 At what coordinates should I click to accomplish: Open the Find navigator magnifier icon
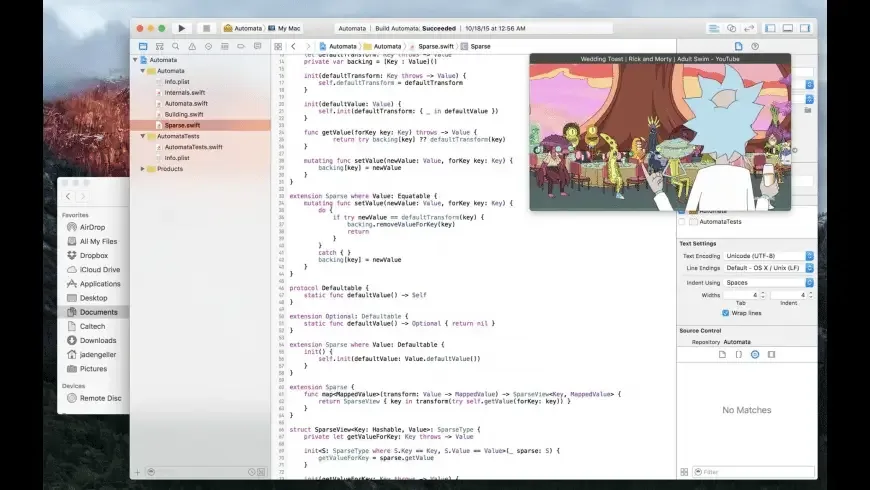coord(176,47)
